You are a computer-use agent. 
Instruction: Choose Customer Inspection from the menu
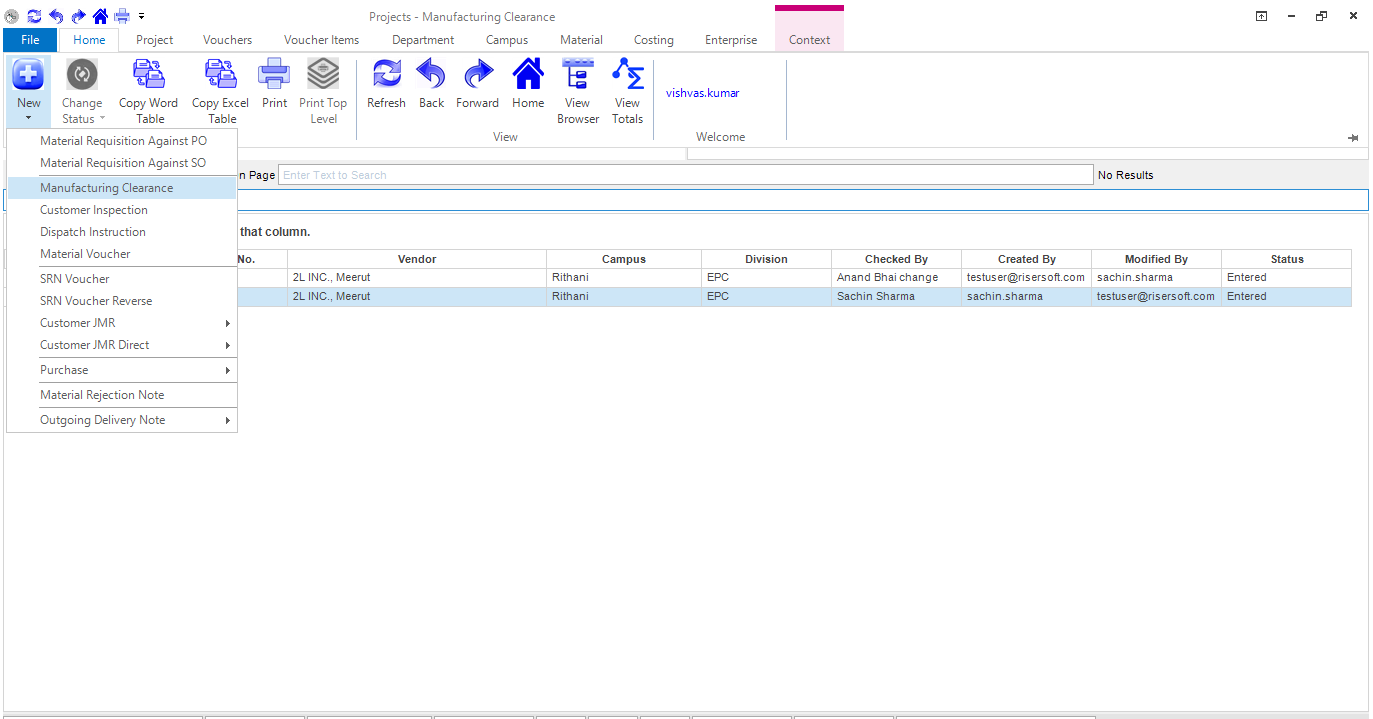122,210
